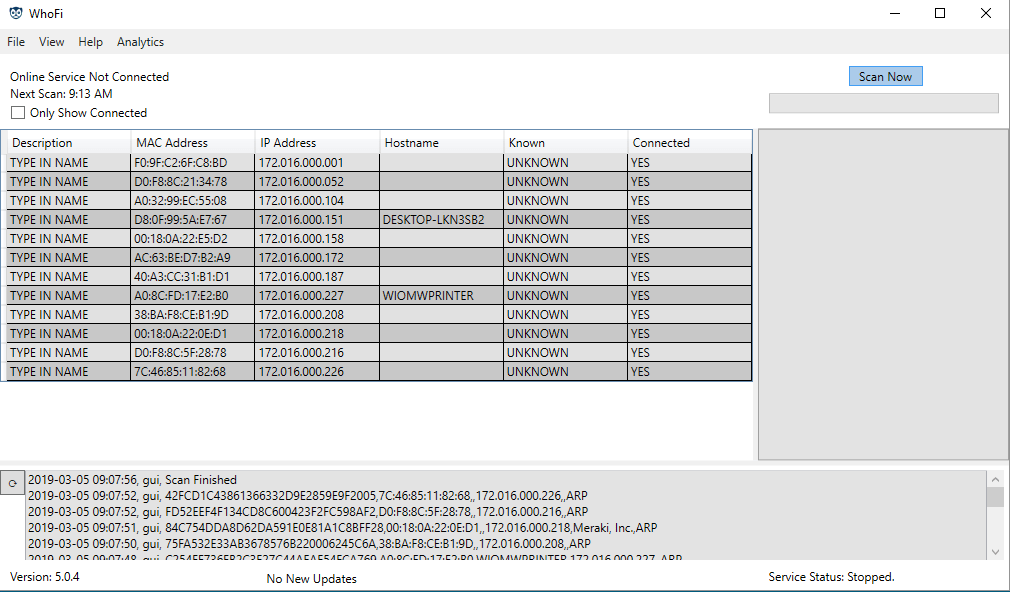
Task: Enable the Only Show Connected checkbox
Action: point(18,113)
